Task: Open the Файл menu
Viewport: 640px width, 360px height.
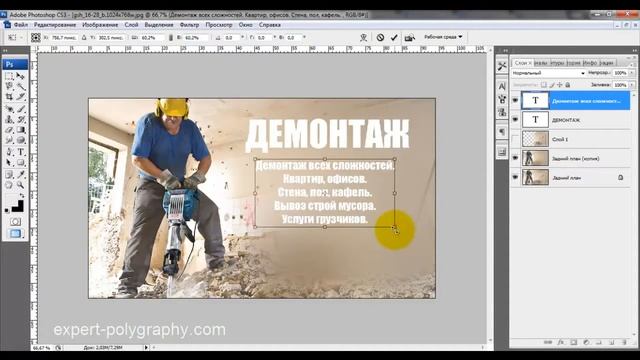Action: click(x=21, y=25)
